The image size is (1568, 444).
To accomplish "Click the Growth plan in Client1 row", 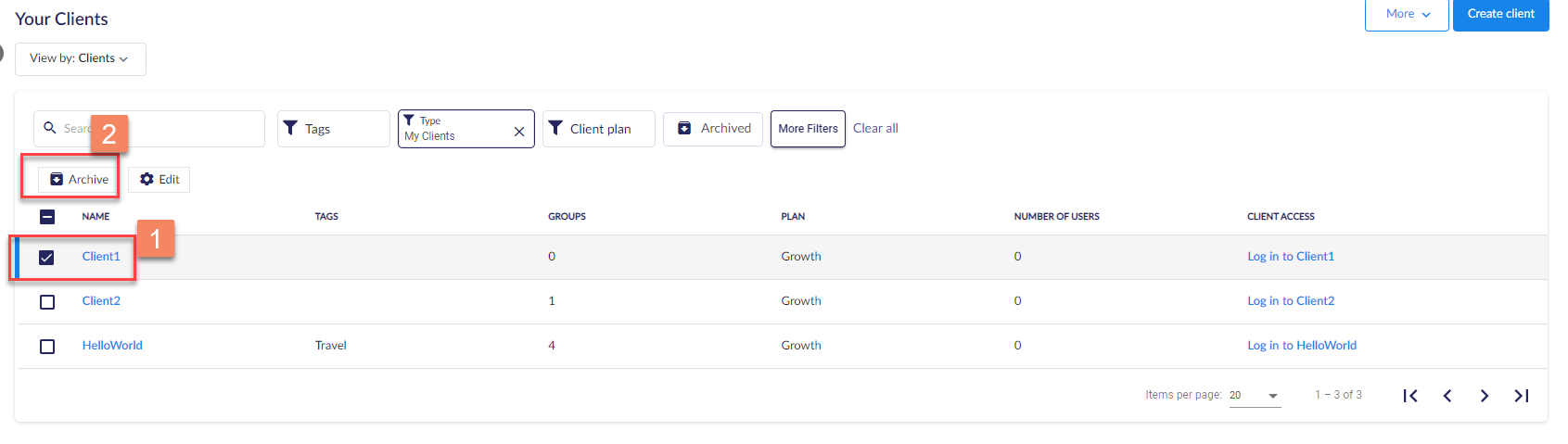I will 801,257.
